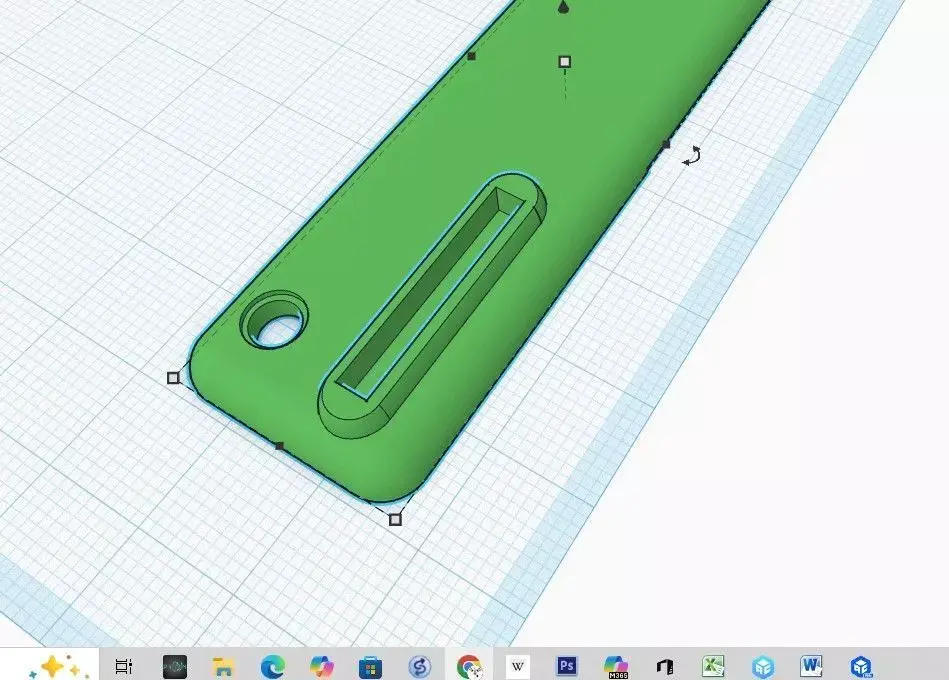Open the M365 Copilot taskbar icon

click(616, 667)
